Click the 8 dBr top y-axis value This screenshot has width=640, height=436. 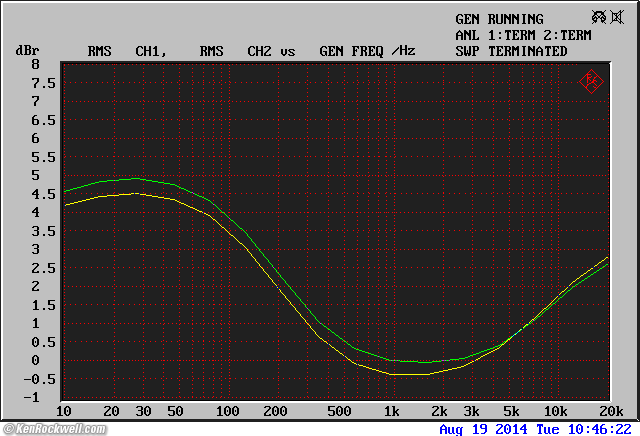click(x=35, y=64)
